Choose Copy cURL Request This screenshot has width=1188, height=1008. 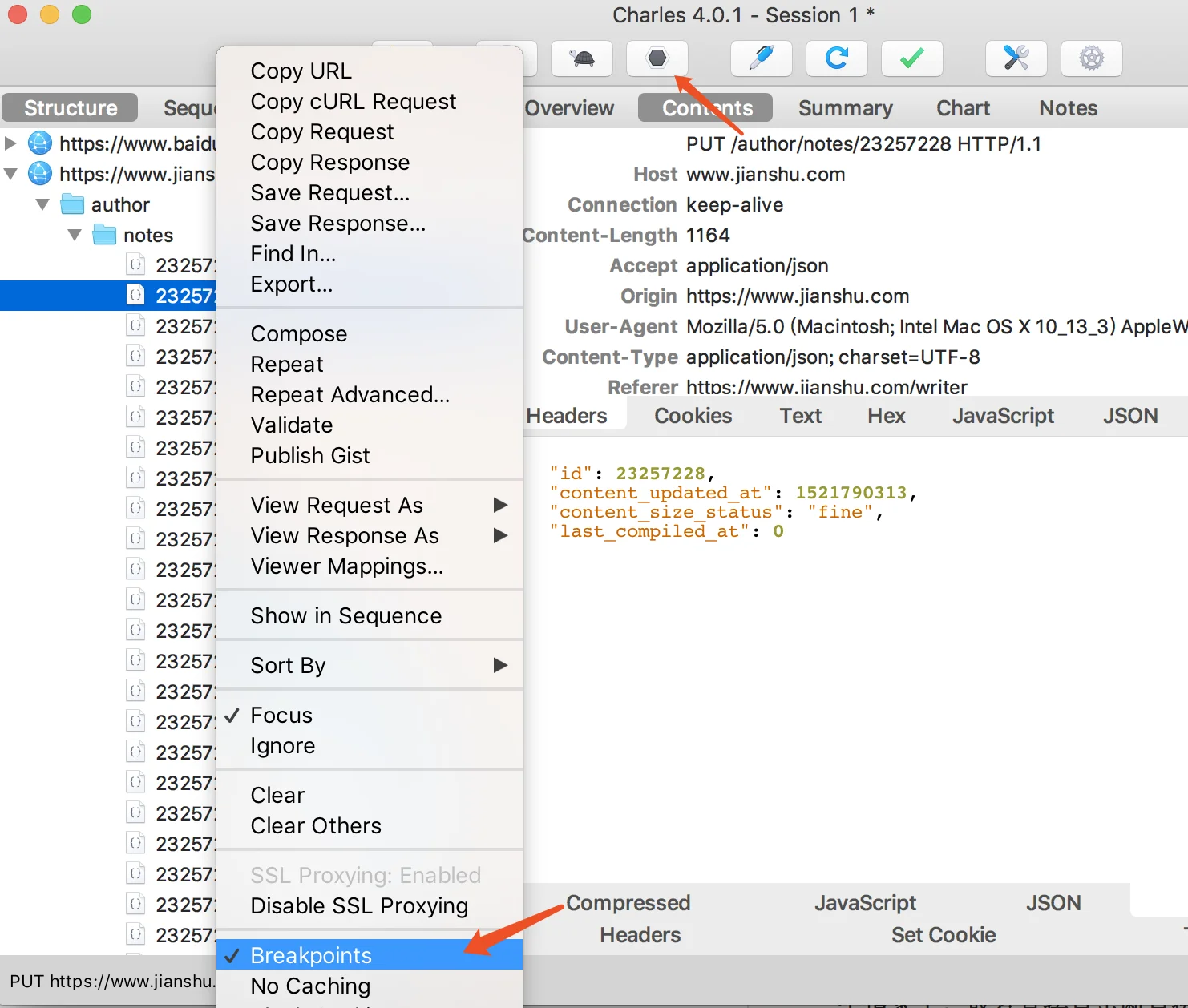[x=370, y=101]
